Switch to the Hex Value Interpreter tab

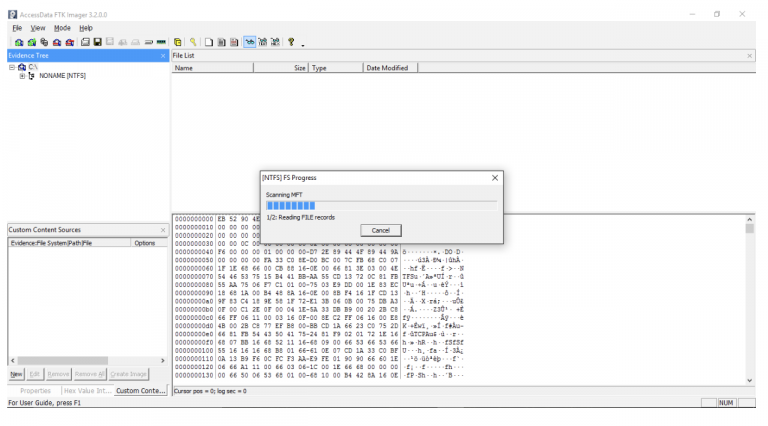pos(87,391)
